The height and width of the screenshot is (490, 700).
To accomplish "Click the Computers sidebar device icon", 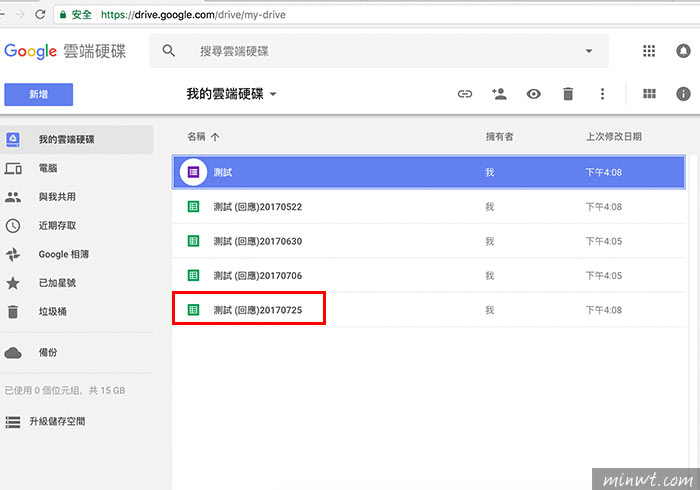I will tap(13, 168).
